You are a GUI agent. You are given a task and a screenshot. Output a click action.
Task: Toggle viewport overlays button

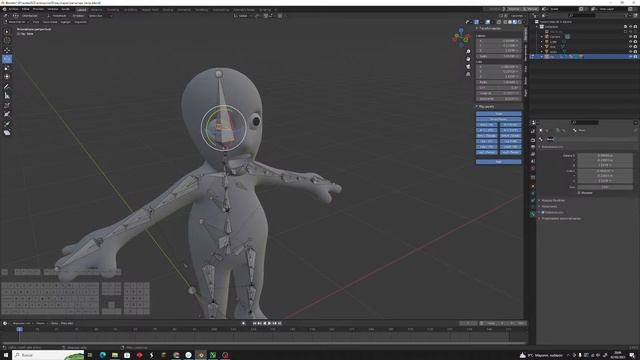click(x=488, y=22)
